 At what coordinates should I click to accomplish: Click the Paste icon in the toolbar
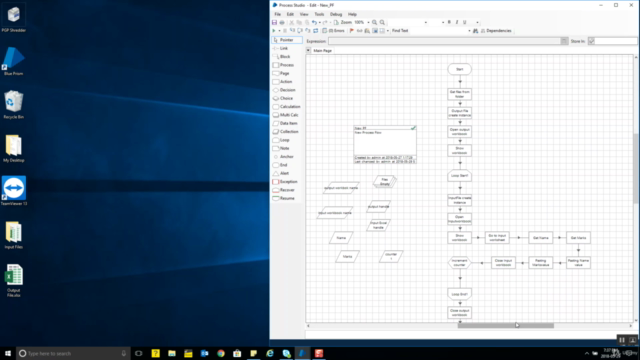(307, 22)
